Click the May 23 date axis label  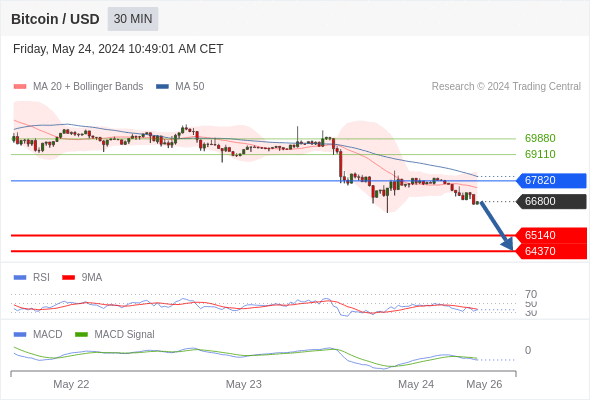click(x=243, y=384)
